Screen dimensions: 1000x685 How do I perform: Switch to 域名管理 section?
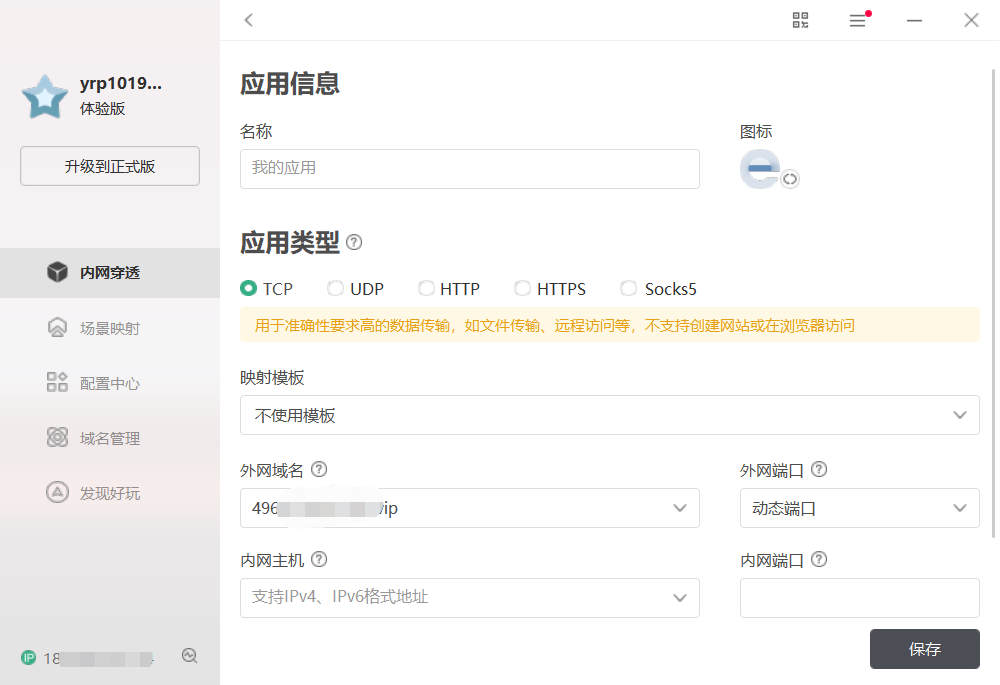click(110, 438)
